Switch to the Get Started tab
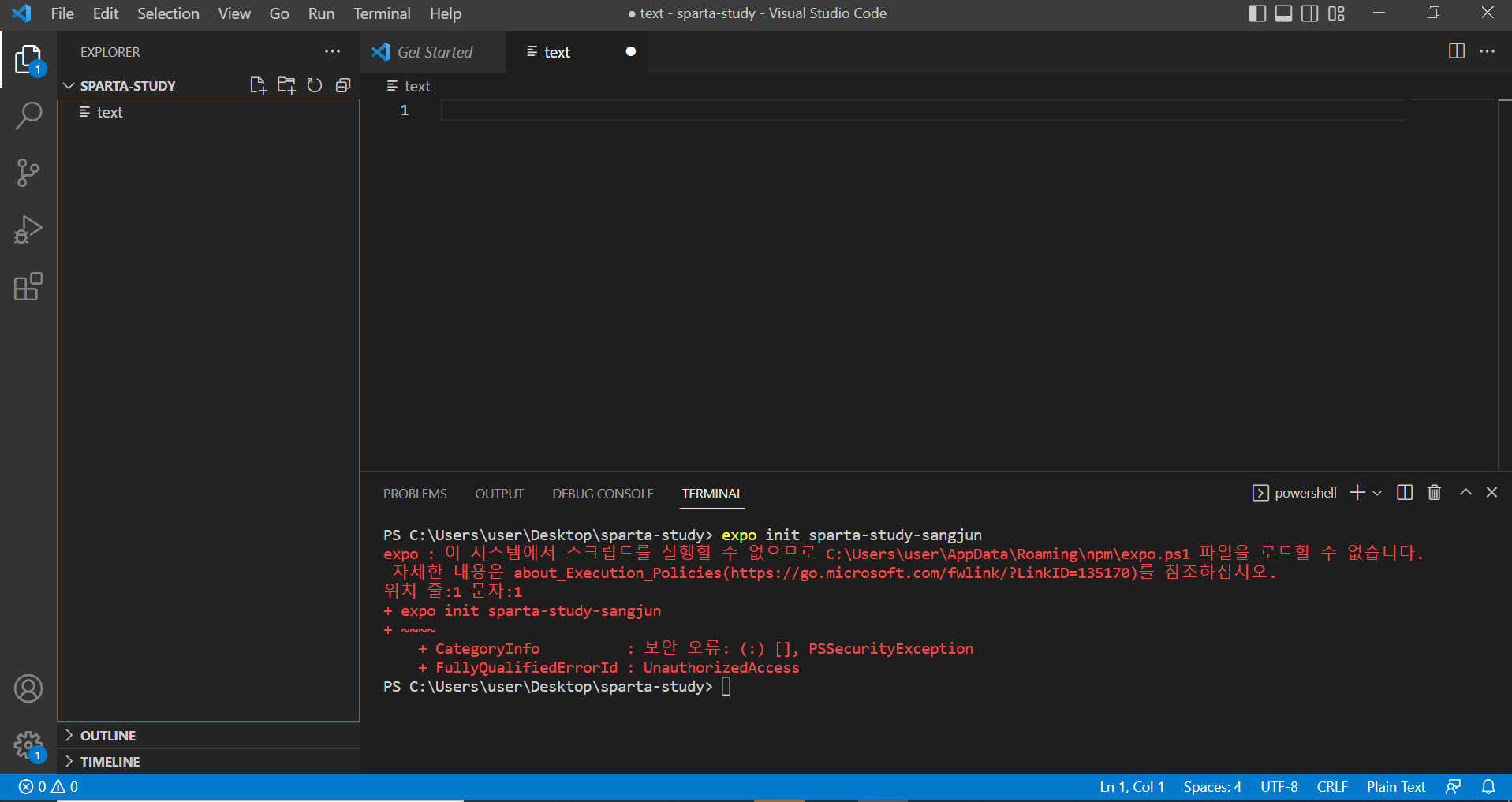 coord(432,52)
